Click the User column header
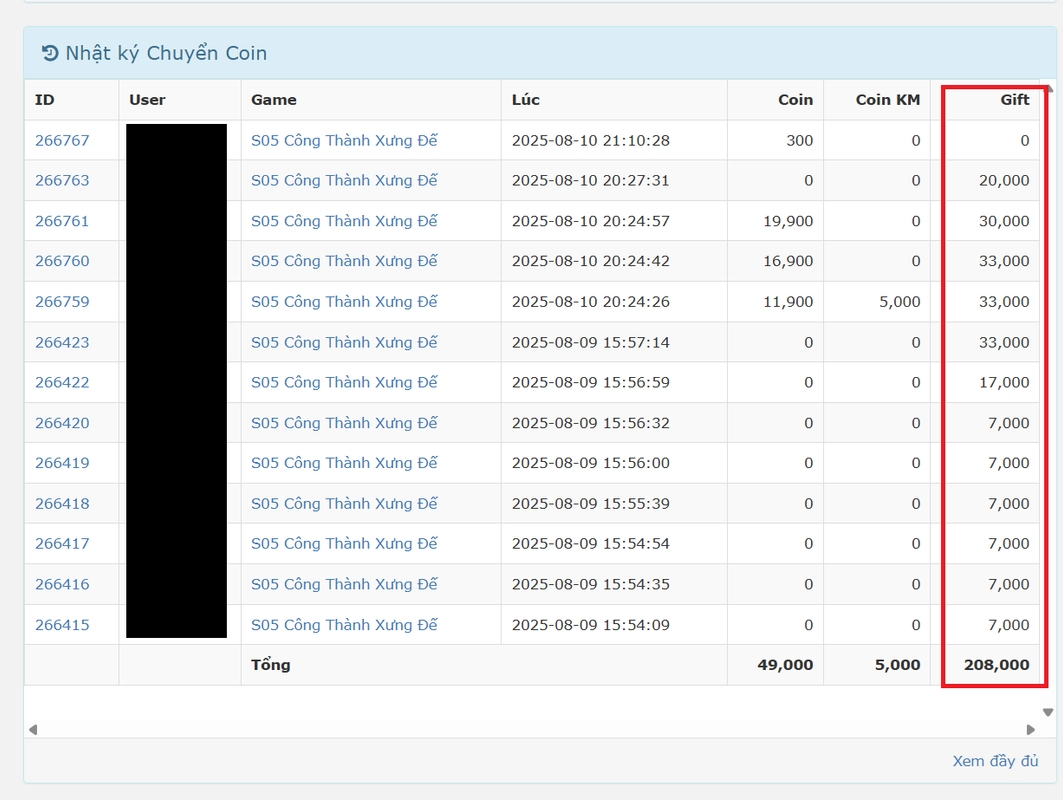This screenshot has height=800, width=1063. coord(147,100)
